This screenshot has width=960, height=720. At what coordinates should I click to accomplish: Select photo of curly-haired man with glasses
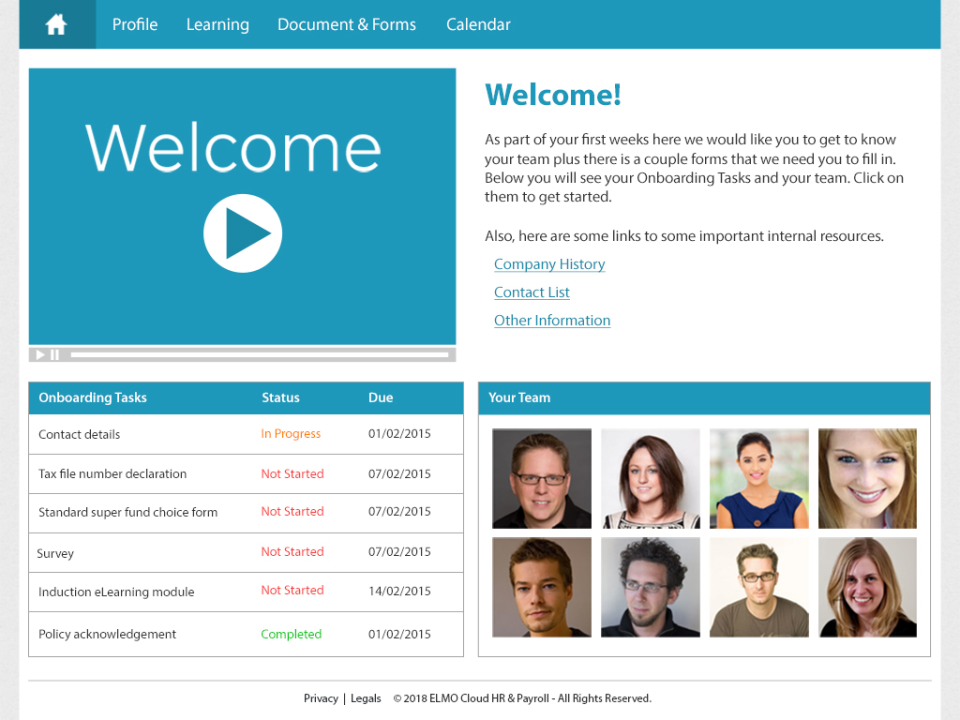650,587
